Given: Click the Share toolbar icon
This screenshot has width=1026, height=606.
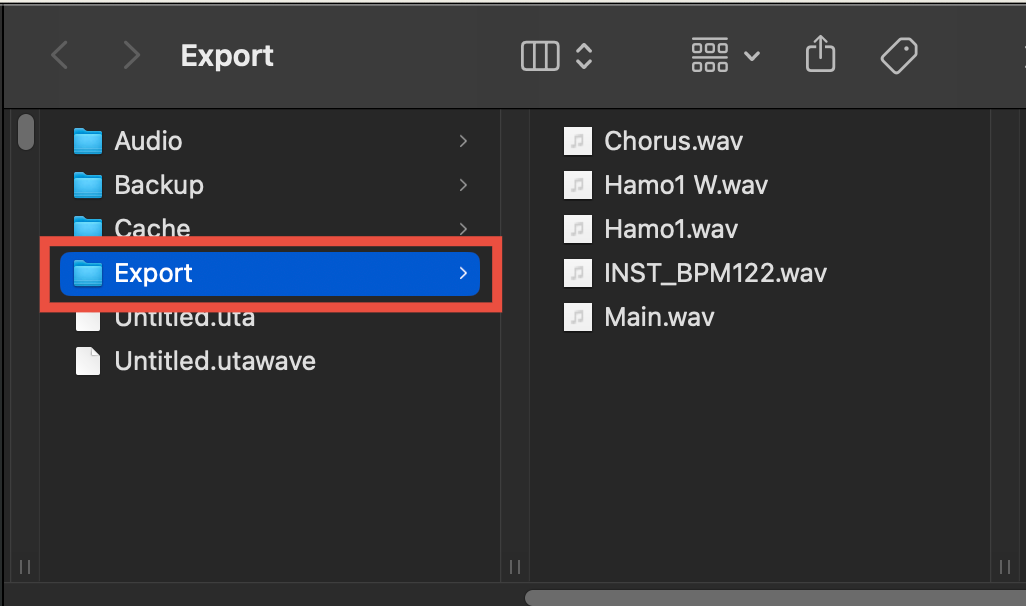Looking at the screenshot, I should 821,54.
